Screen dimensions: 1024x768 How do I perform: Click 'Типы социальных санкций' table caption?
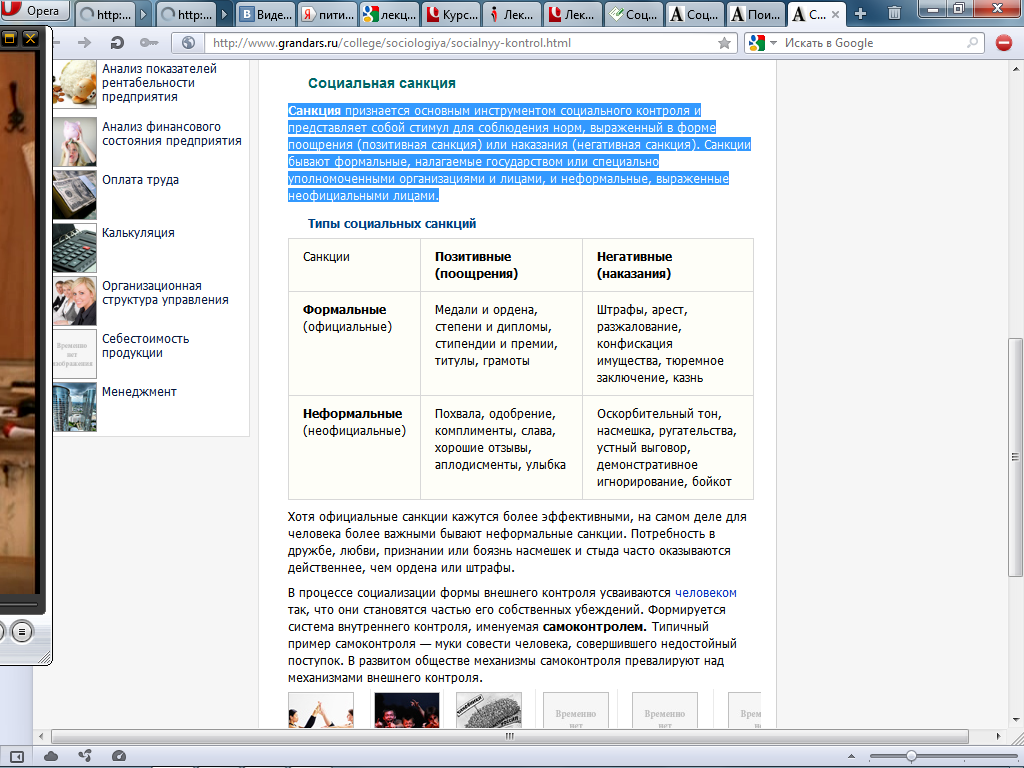tap(392, 223)
